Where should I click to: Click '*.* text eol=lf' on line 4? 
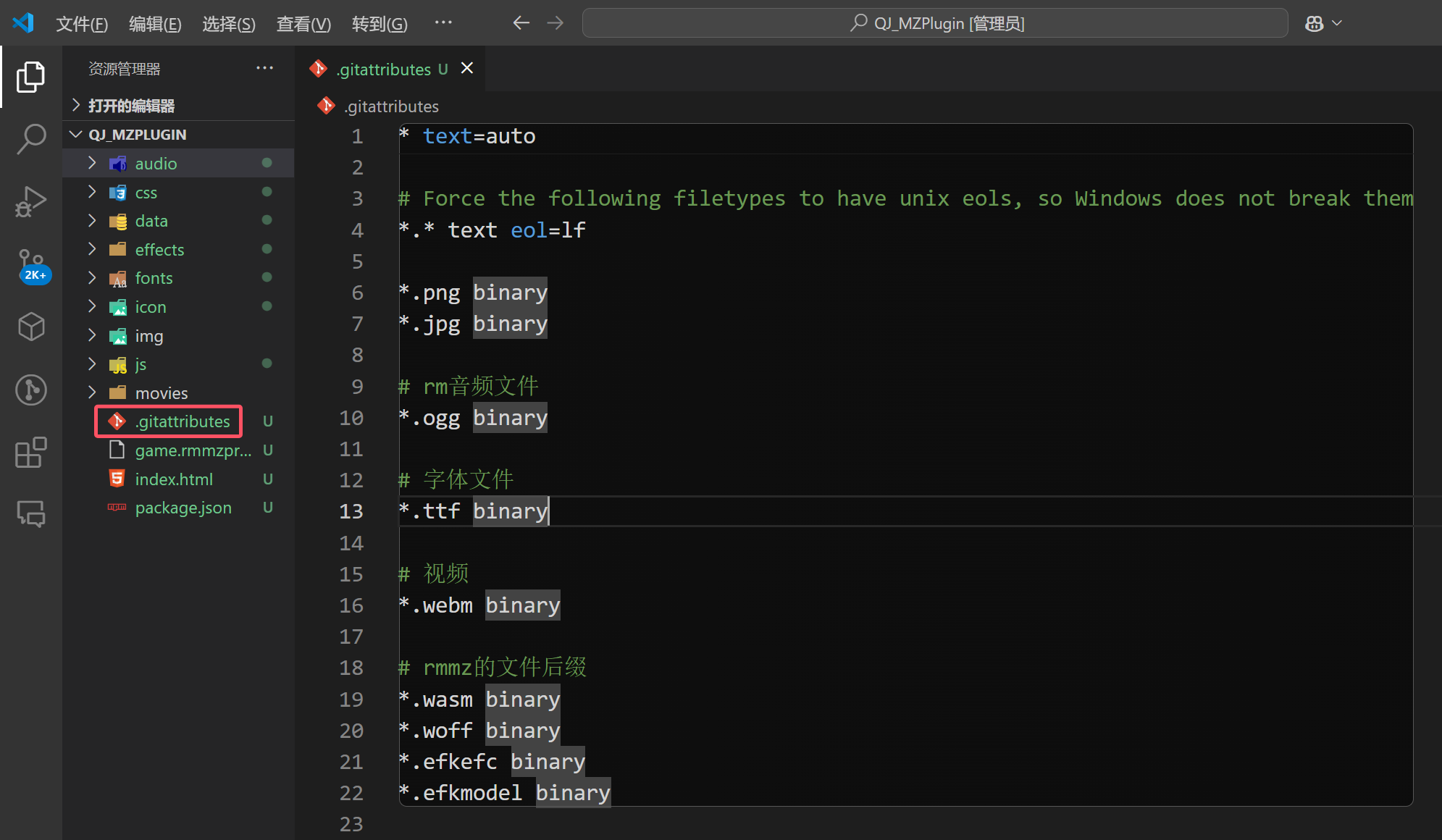point(492,230)
